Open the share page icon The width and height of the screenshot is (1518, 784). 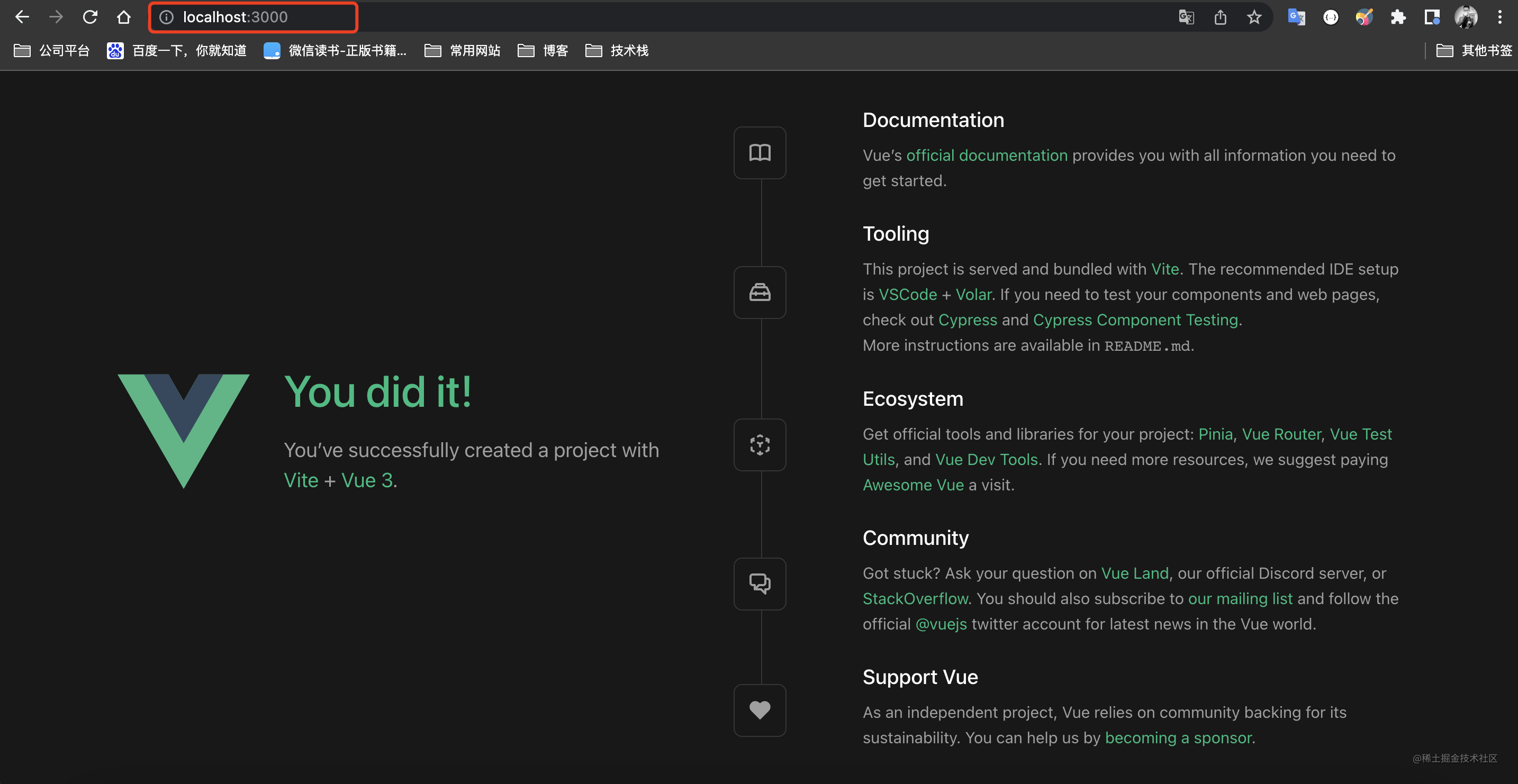1220,17
